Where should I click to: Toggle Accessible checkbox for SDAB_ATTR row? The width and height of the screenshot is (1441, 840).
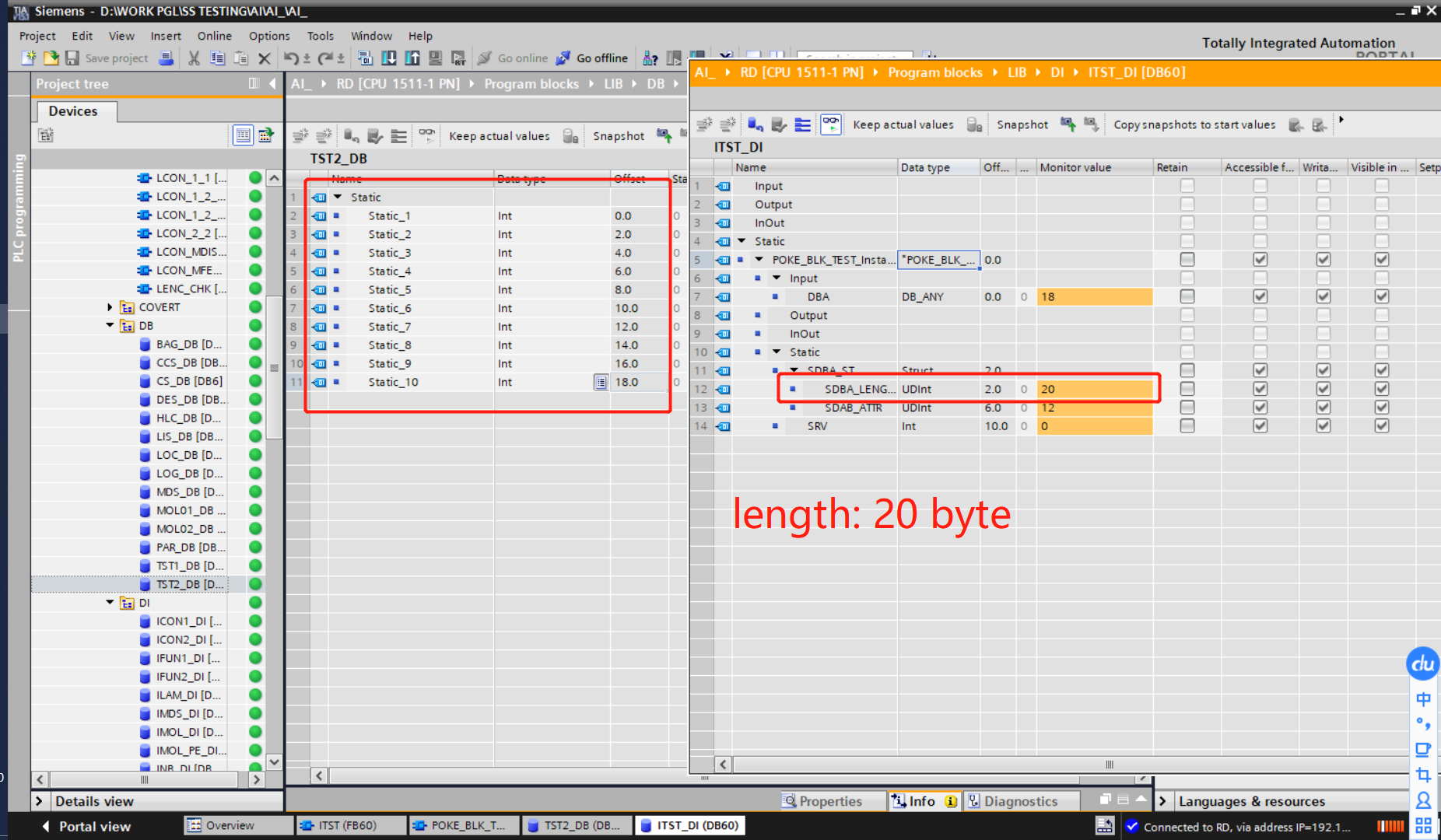pyautogui.click(x=1260, y=408)
